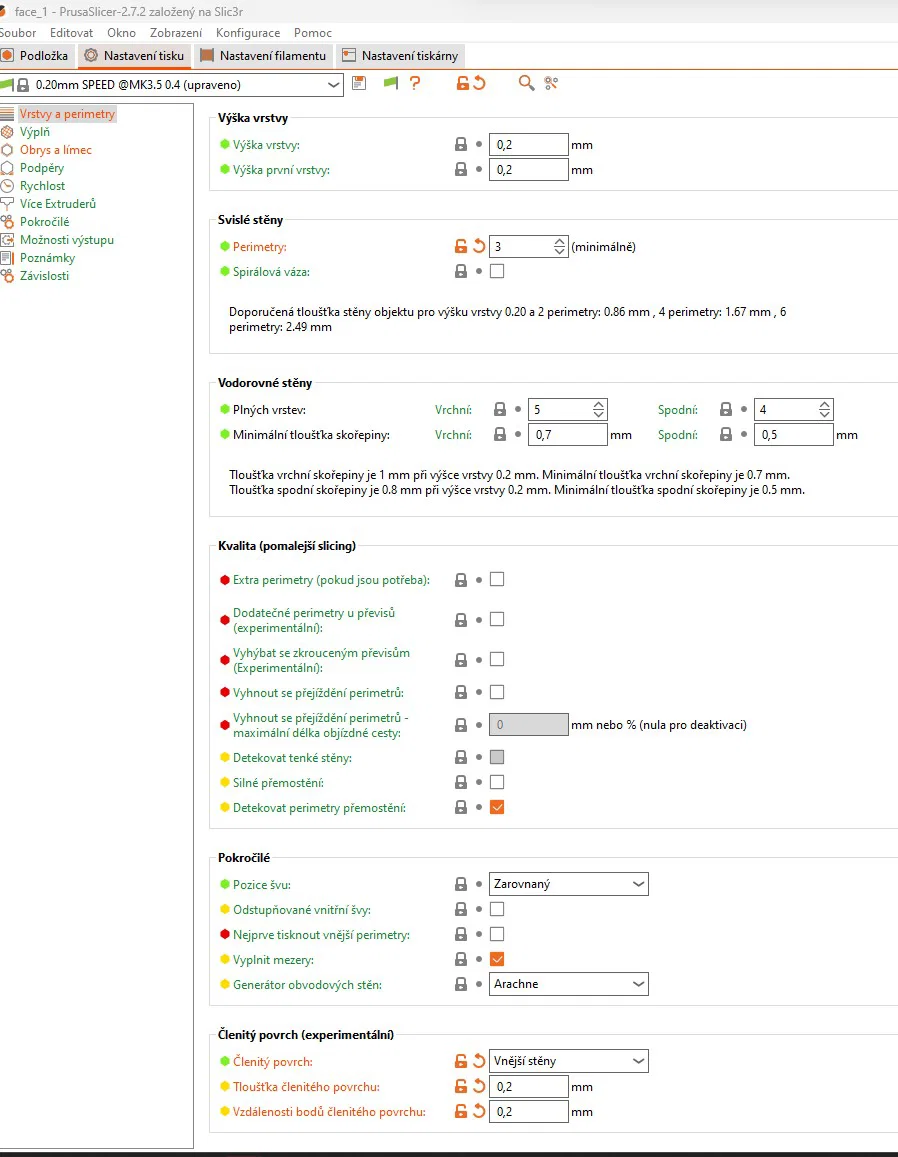This screenshot has height=1157, width=898.
Task: Uncheck the Vyplnit mezery checkbox
Action: pos(497,959)
